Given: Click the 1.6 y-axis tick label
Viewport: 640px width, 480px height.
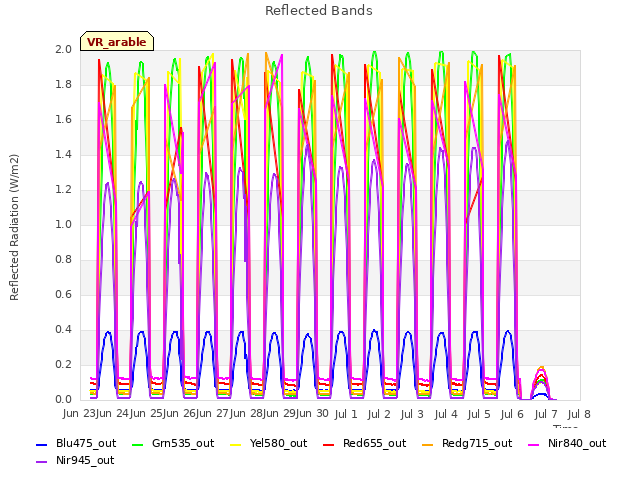Looking at the screenshot, I should pos(63,119).
